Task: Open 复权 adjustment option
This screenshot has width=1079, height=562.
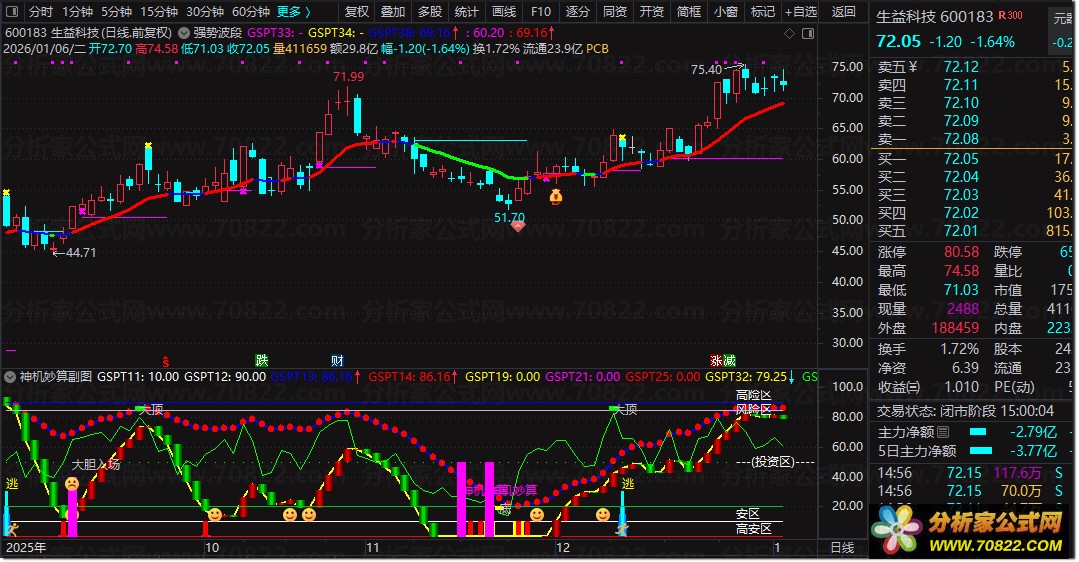Action: (x=357, y=12)
